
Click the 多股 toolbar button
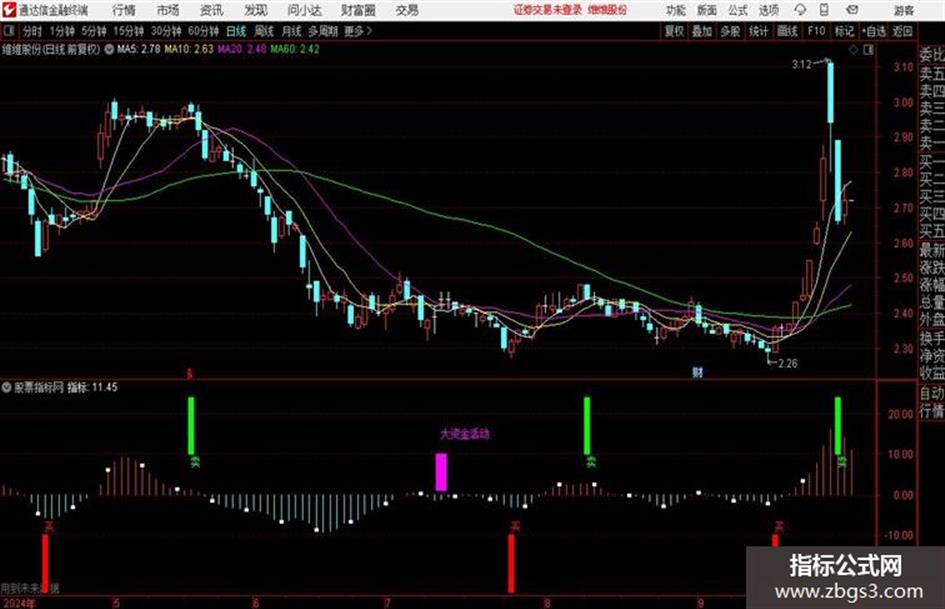730,31
